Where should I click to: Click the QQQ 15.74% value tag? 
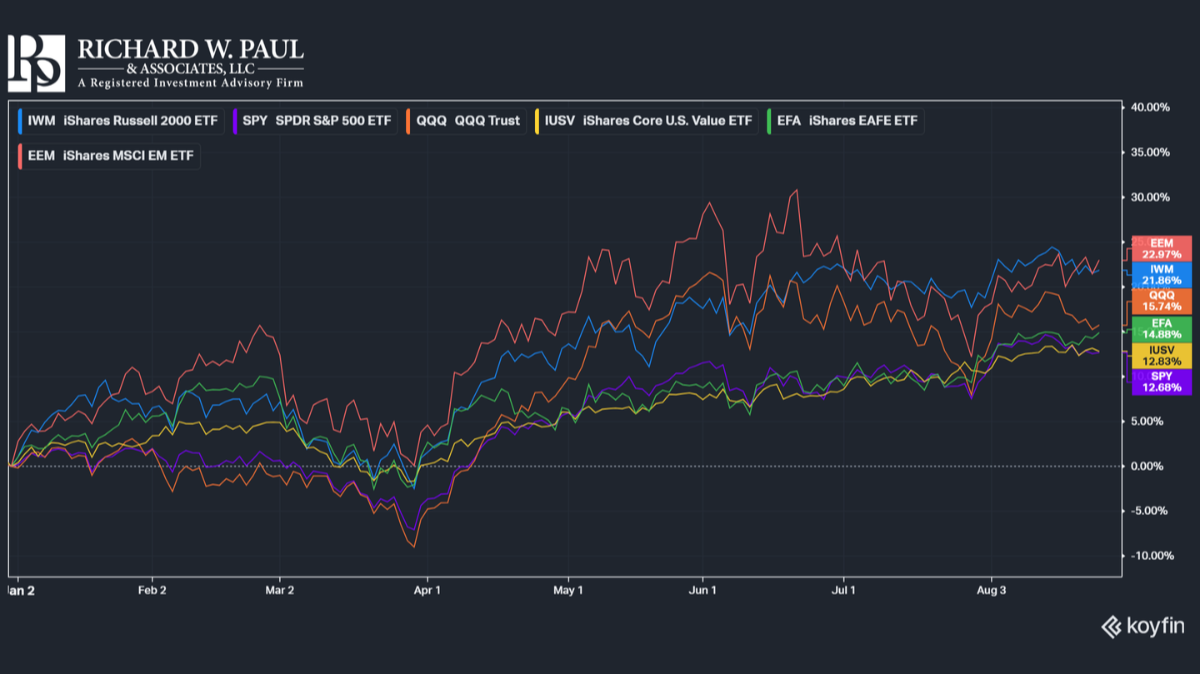click(x=1160, y=301)
